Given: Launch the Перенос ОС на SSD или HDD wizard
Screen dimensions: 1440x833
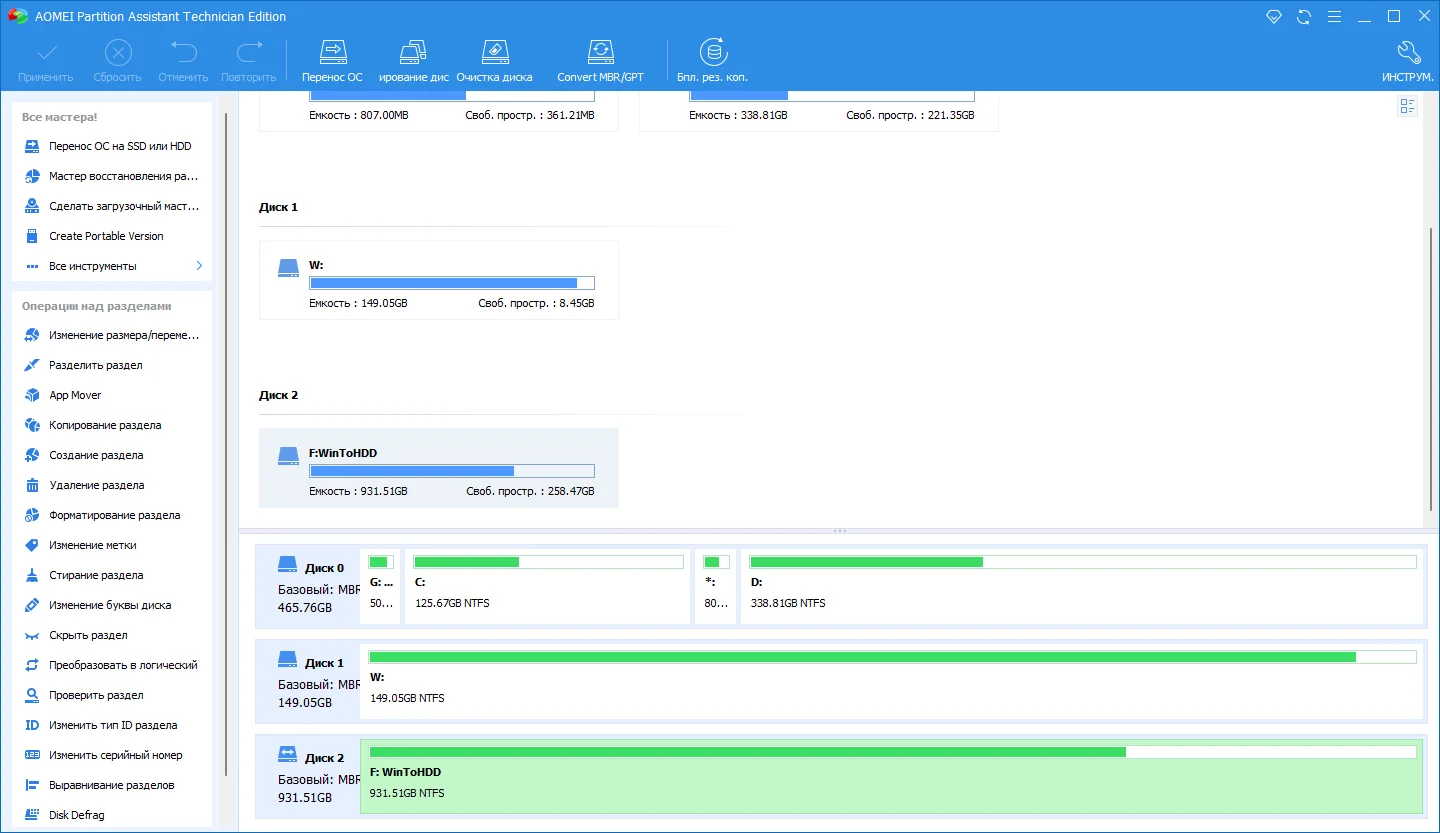Looking at the screenshot, I should click(110, 146).
